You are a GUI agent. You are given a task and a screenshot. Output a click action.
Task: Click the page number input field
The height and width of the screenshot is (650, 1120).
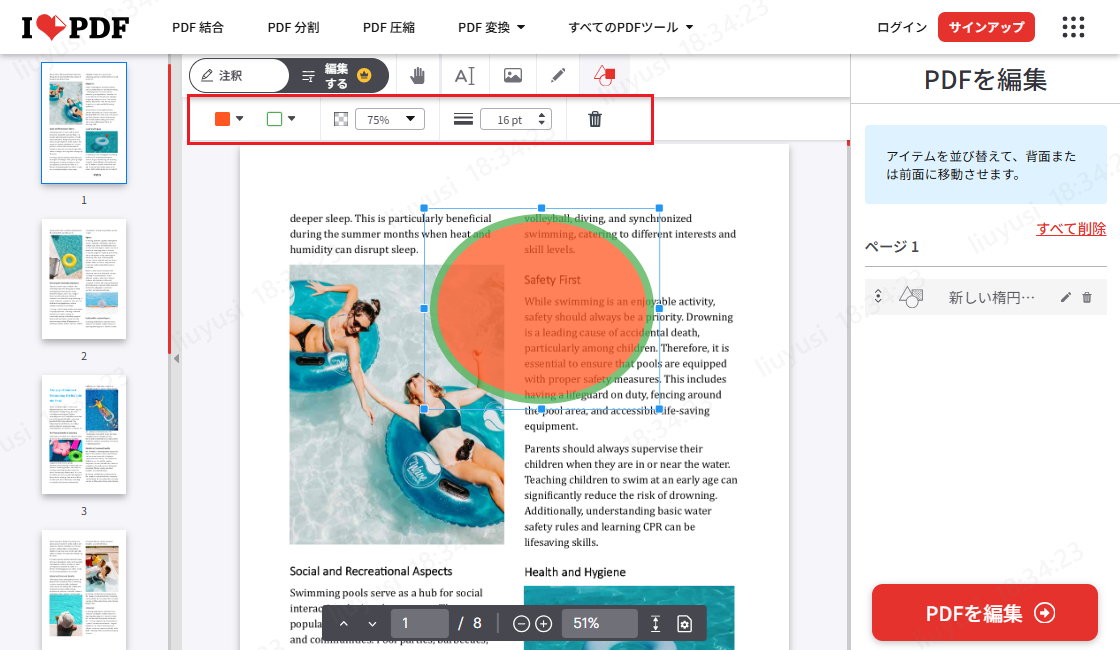pos(419,624)
